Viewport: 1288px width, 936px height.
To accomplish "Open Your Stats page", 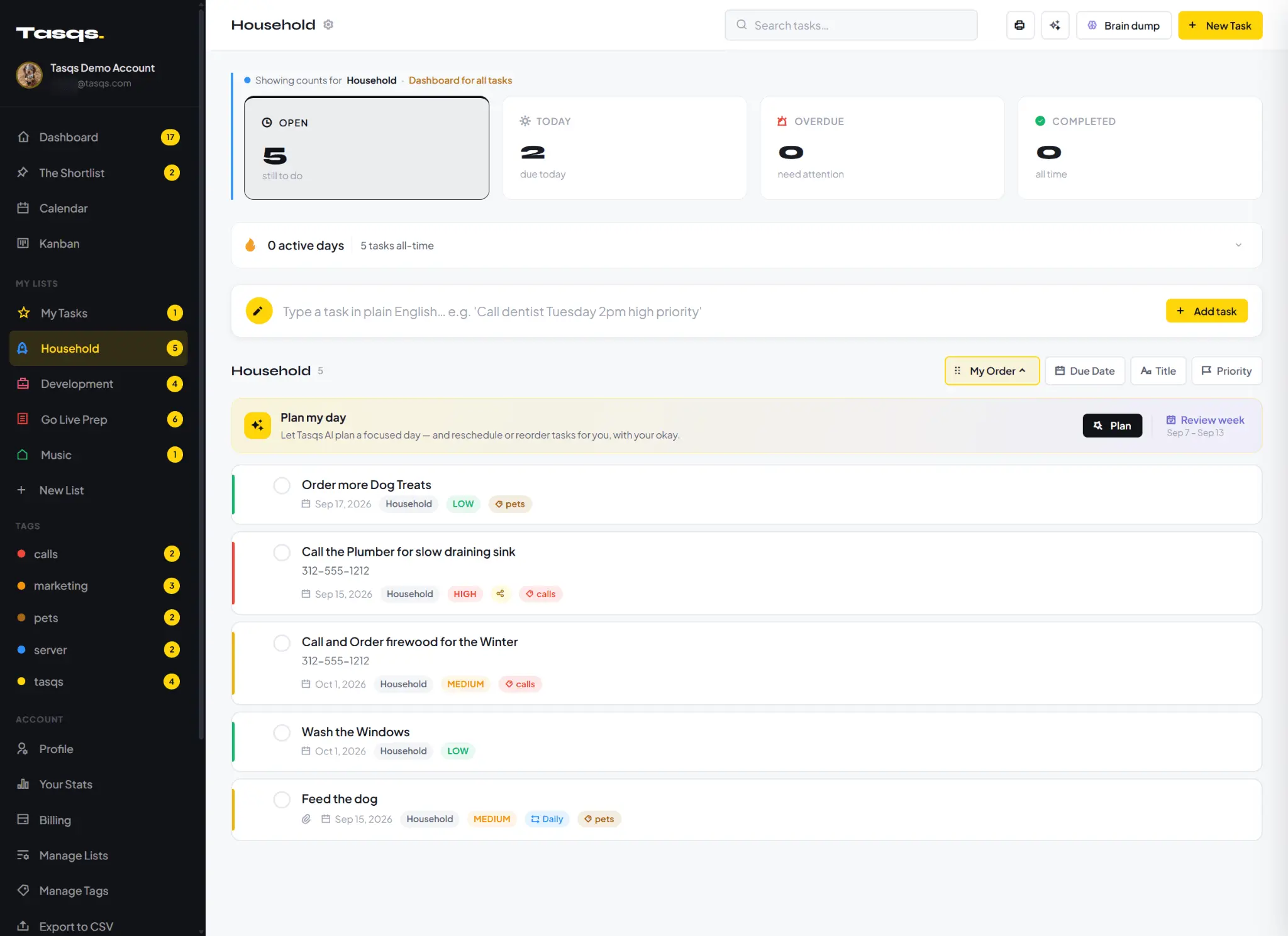I will click(x=99, y=785).
